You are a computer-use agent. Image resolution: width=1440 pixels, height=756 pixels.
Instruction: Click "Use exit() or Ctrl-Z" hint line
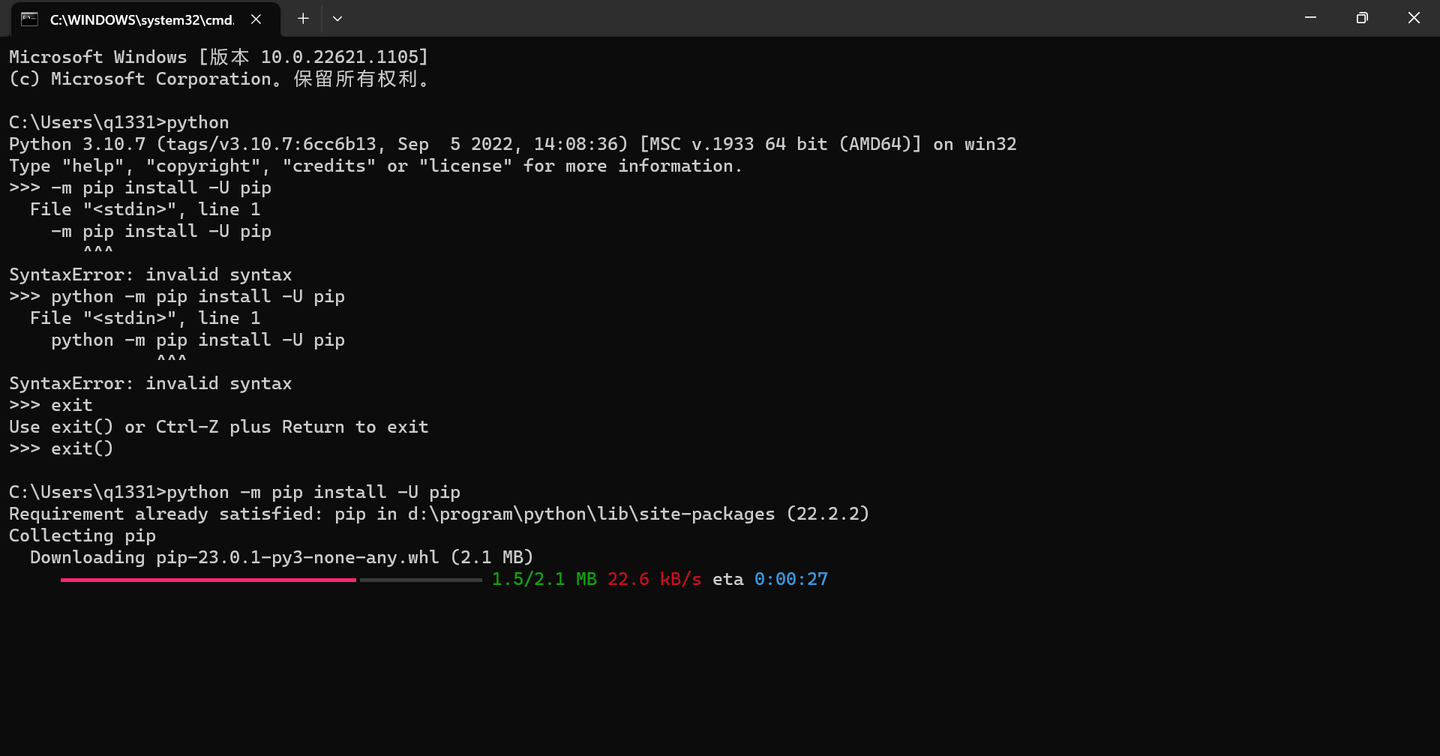tap(218, 427)
